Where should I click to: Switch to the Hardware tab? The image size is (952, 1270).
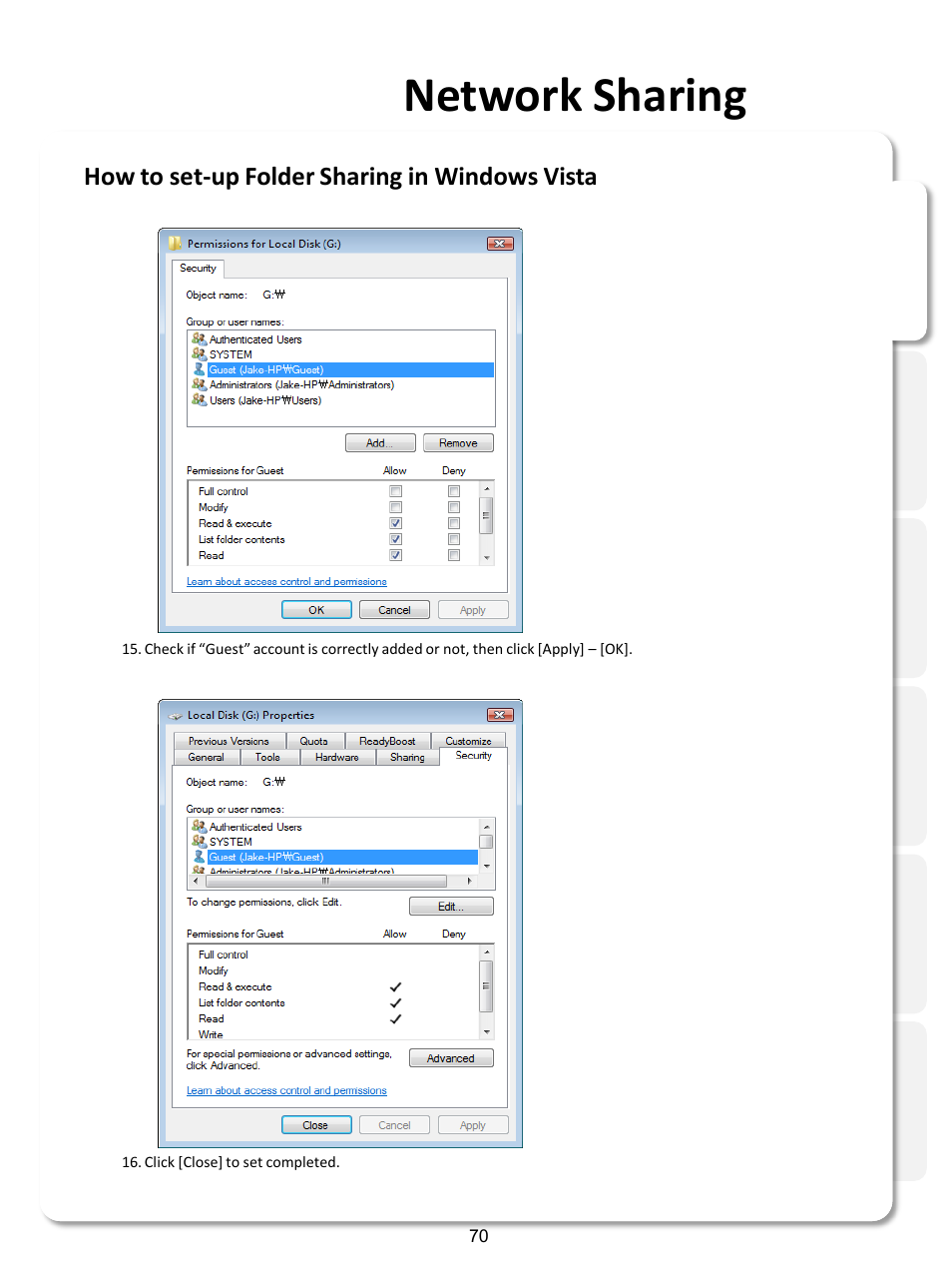[337, 757]
